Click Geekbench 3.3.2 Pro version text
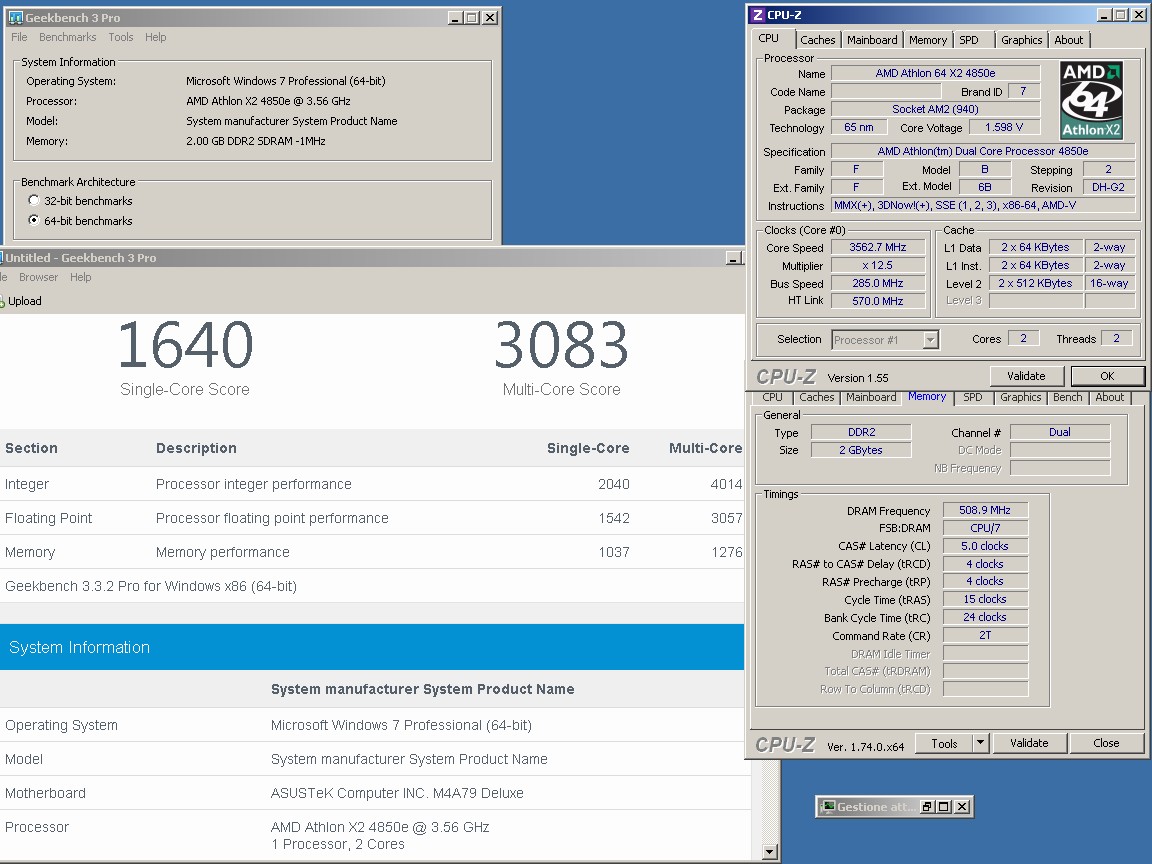 tap(151, 586)
